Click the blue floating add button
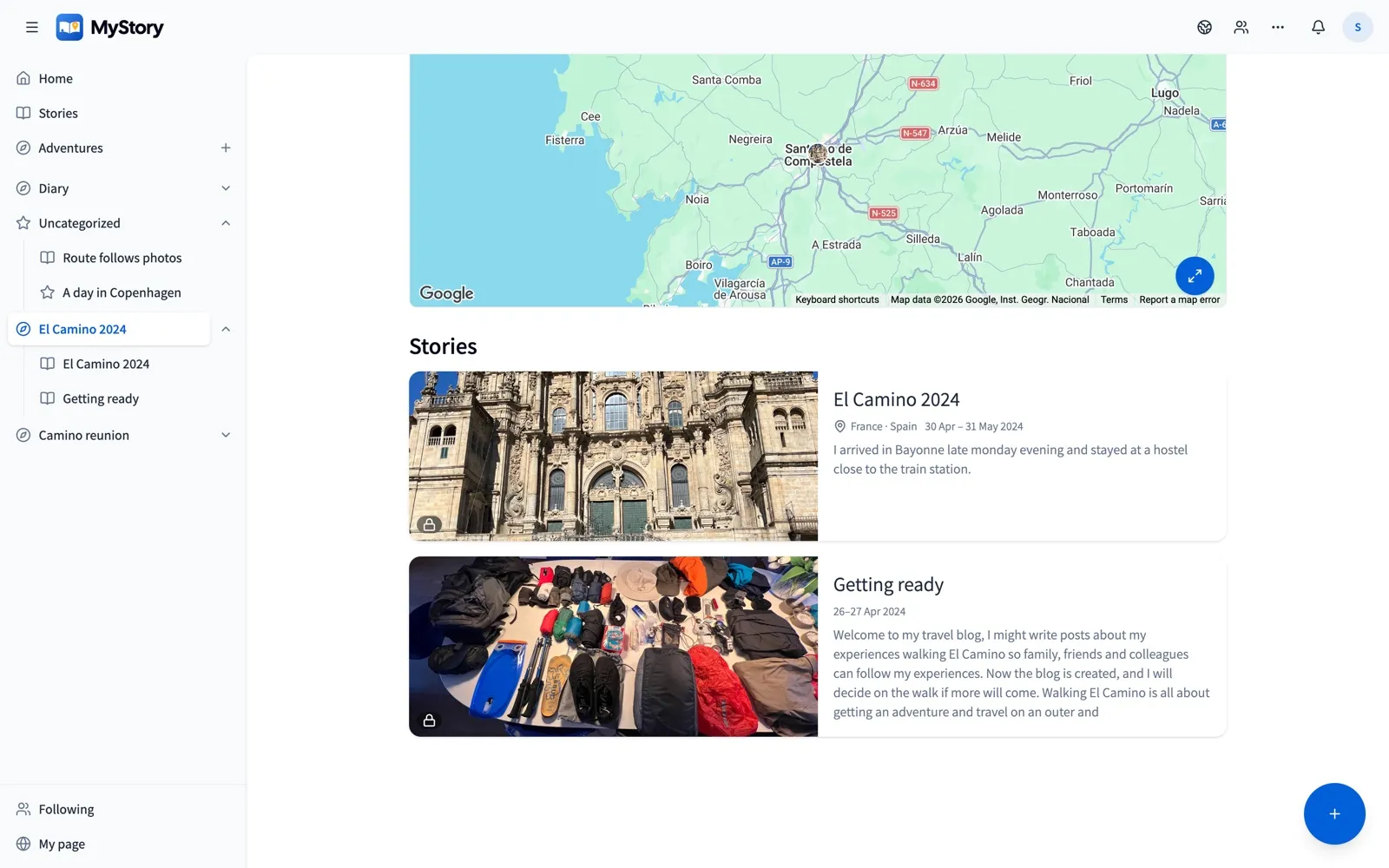 click(x=1334, y=813)
